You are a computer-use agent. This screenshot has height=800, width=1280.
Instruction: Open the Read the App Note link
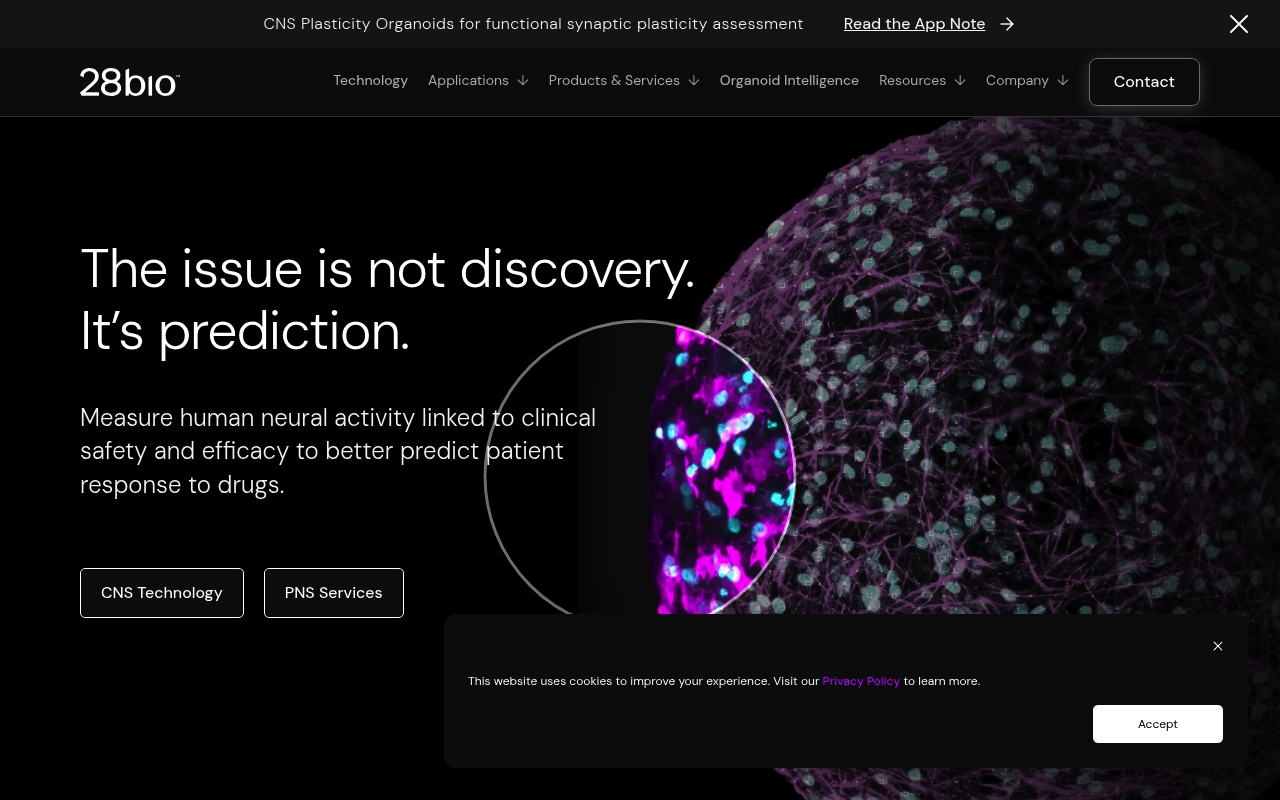click(x=914, y=24)
